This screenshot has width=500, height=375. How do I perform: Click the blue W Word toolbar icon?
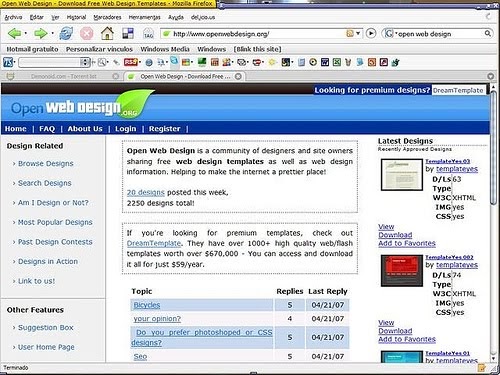tap(325, 62)
